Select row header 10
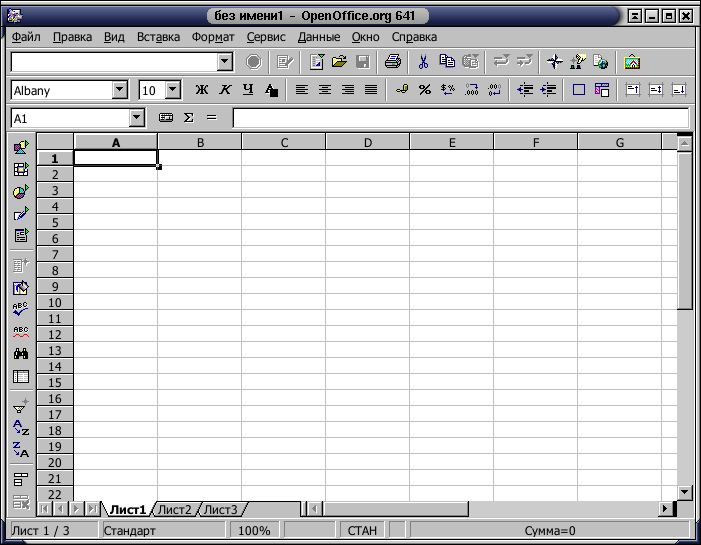The height and width of the screenshot is (545, 701). [55, 303]
